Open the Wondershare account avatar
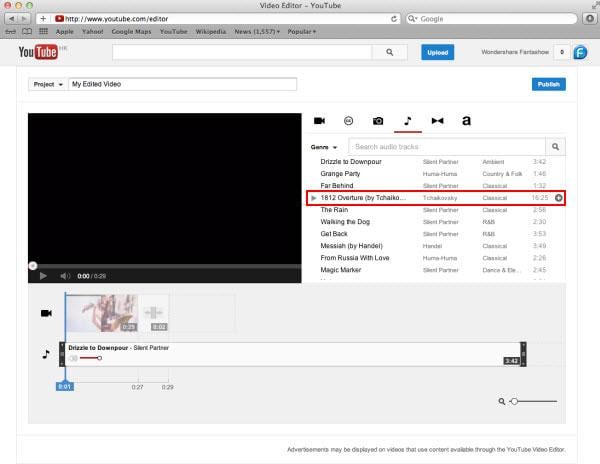This screenshot has height=464, width=600. (580, 52)
